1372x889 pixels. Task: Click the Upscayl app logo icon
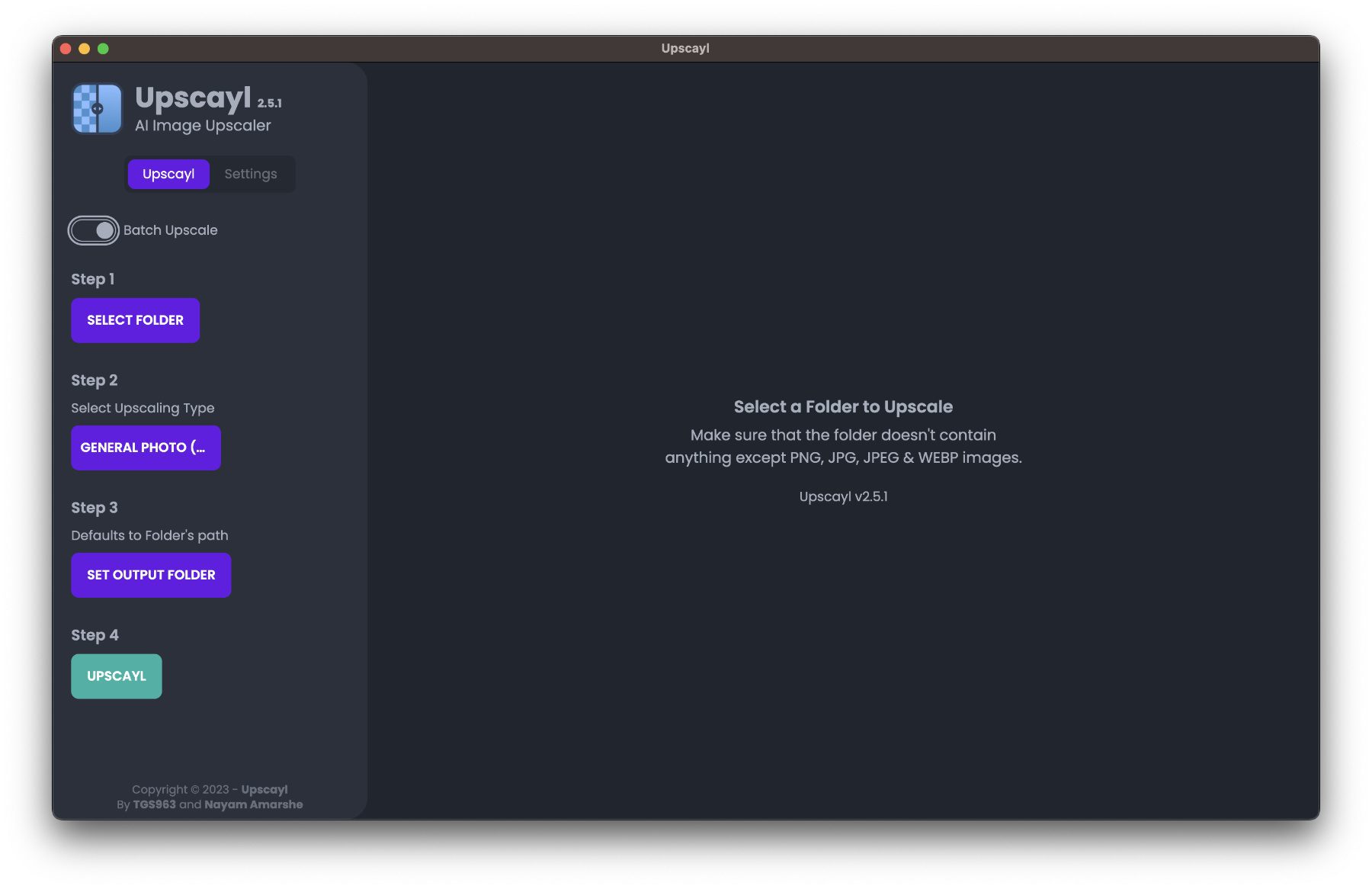97,109
